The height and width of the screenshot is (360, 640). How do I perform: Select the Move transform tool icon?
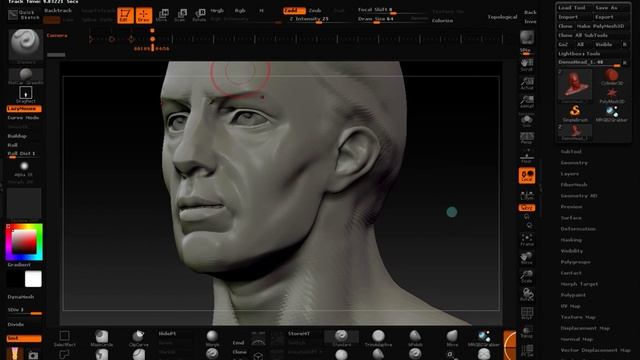tap(162, 15)
